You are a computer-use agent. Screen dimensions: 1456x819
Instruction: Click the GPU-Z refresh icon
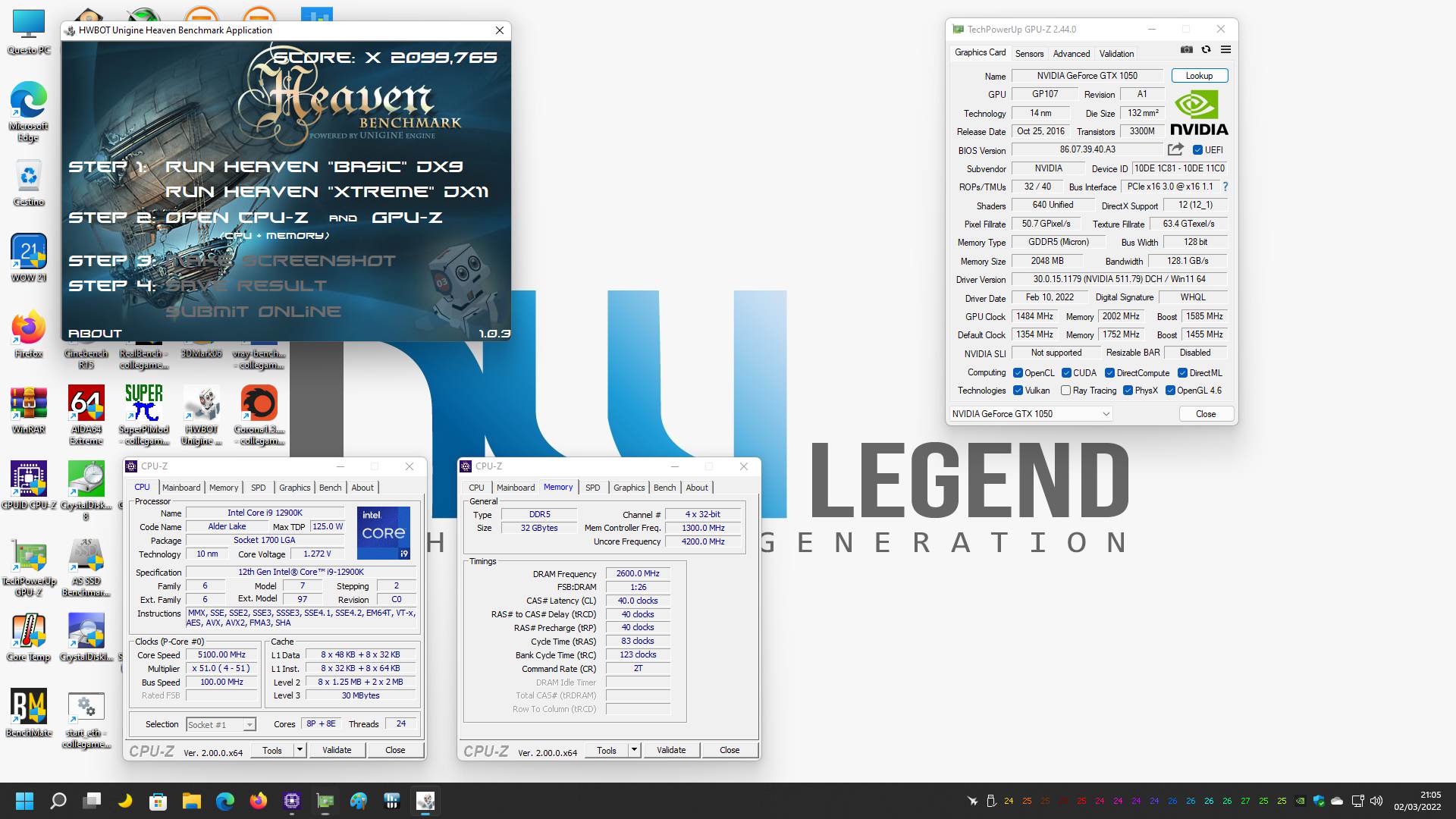1206,49
